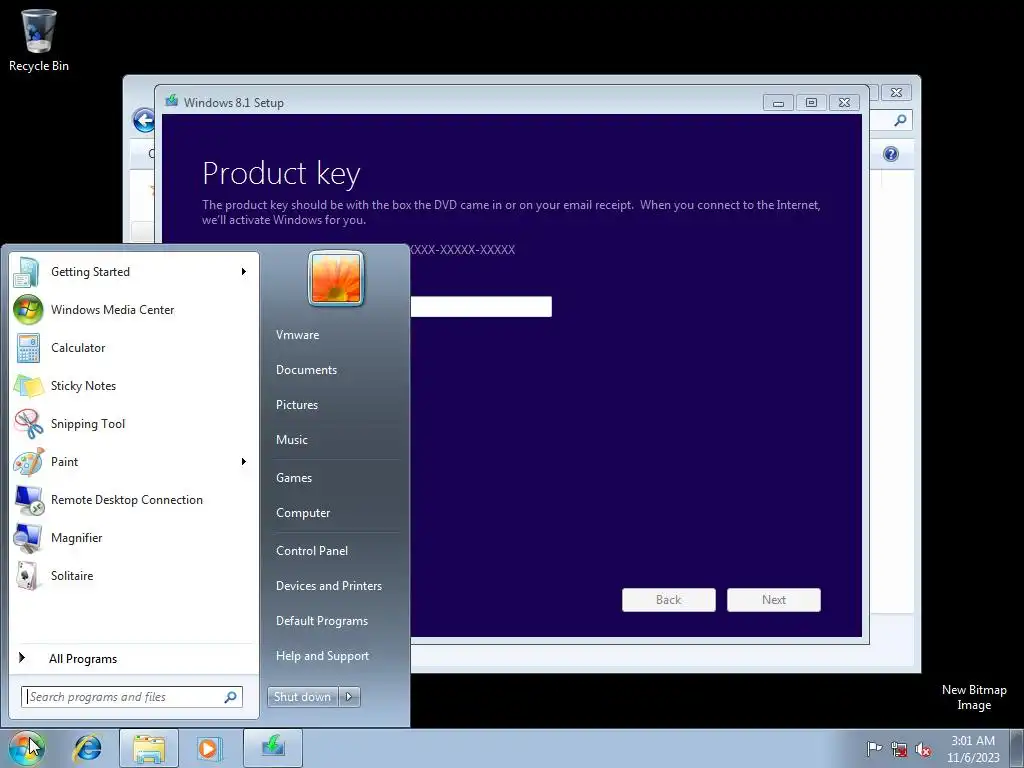Screen dimensions: 1024x768
Task: Open Computer from Start menu
Action: point(303,513)
